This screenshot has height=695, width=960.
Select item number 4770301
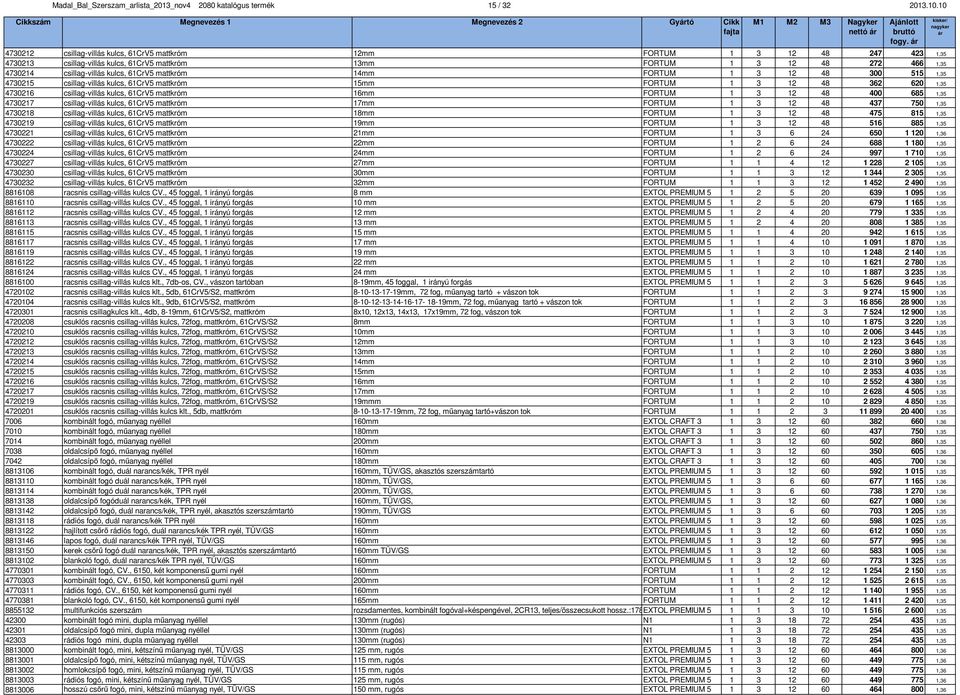pyautogui.click(x=20, y=570)
